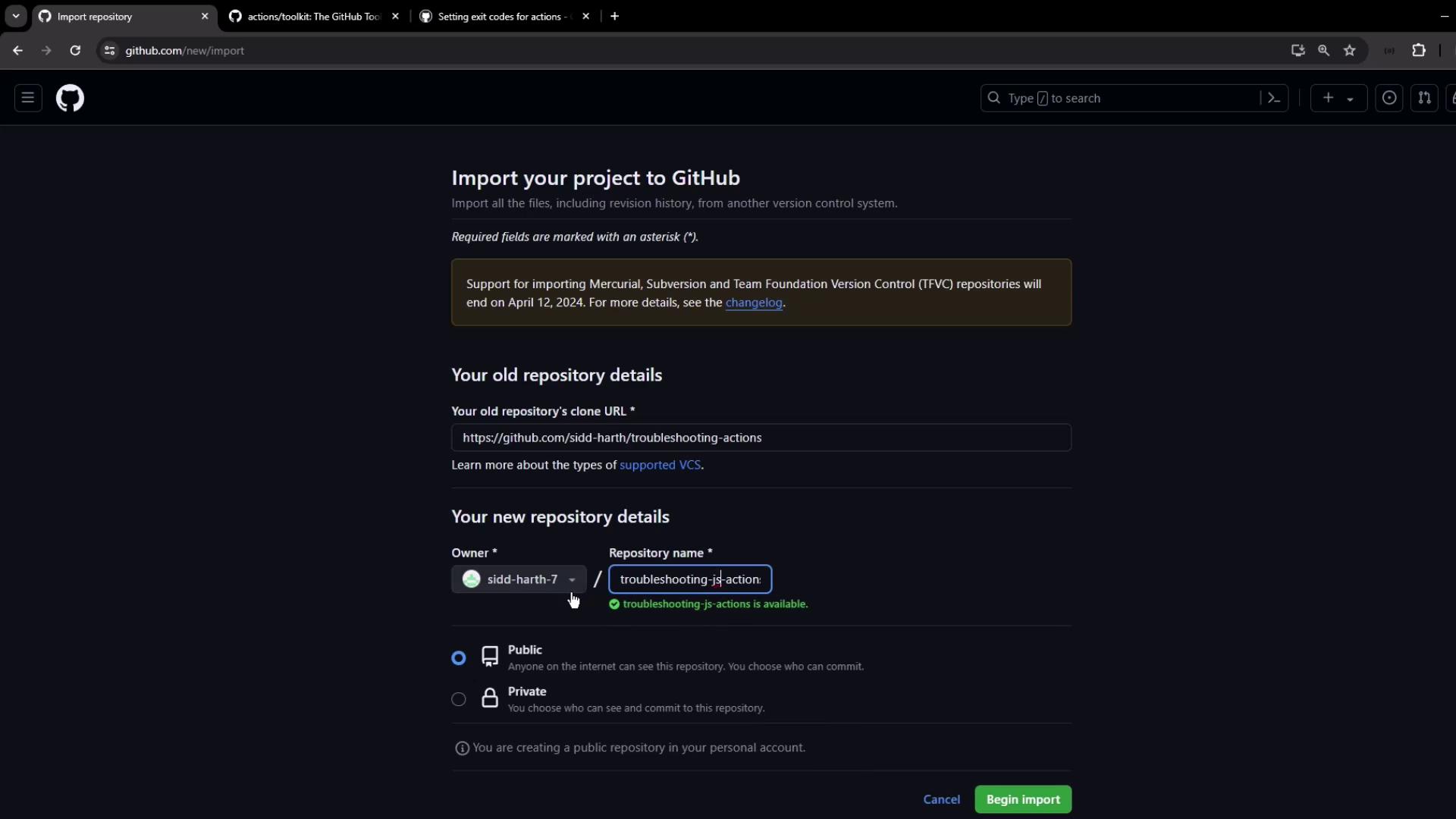Viewport: 1456px width, 819px height.
Task: Click the GitHub Octocat logo
Action: tap(70, 98)
